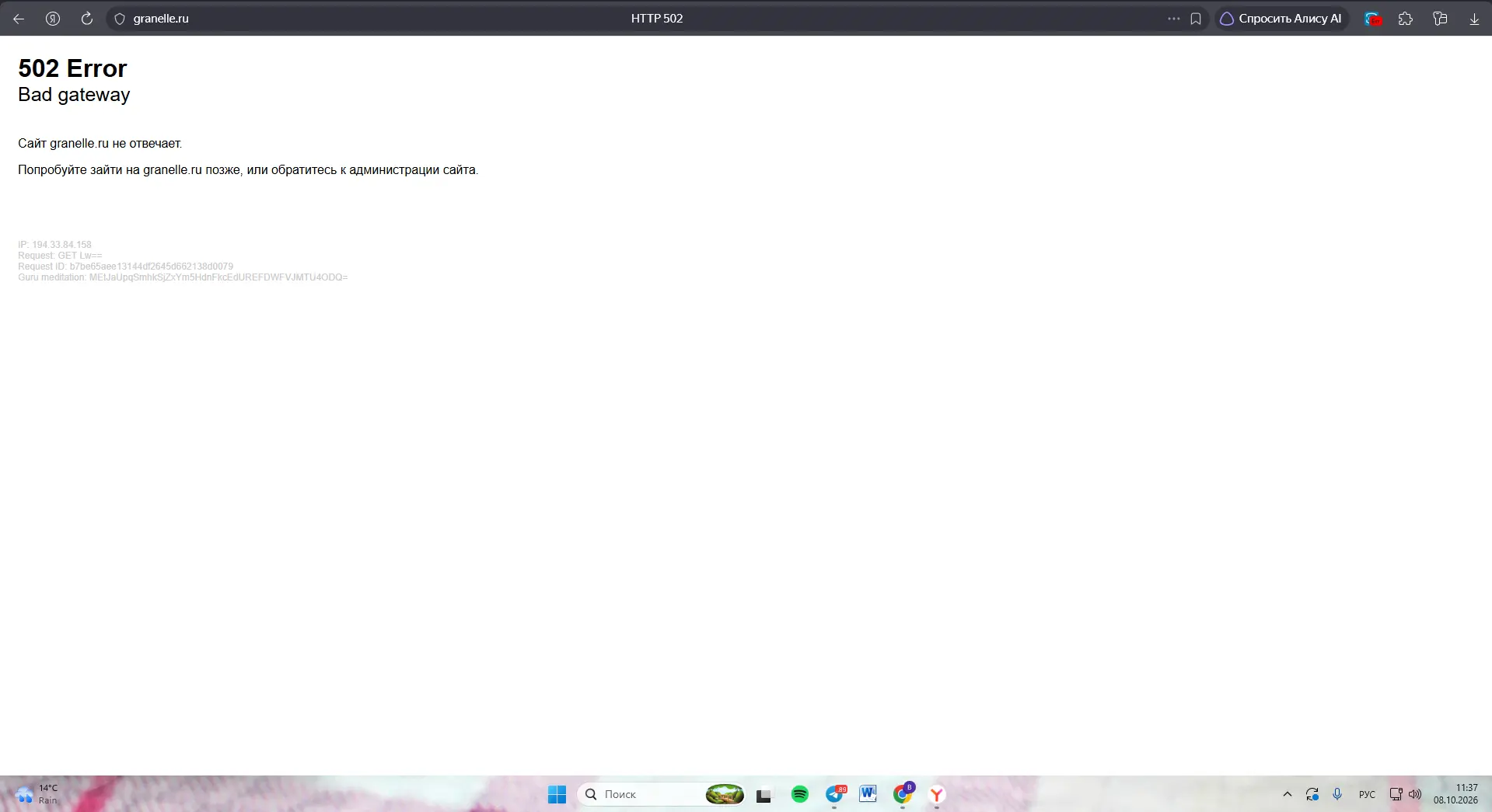The width and height of the screenshot is (1492, 812).
Task: Open the clock showing 11:37
Action: tap(1456, 794)
